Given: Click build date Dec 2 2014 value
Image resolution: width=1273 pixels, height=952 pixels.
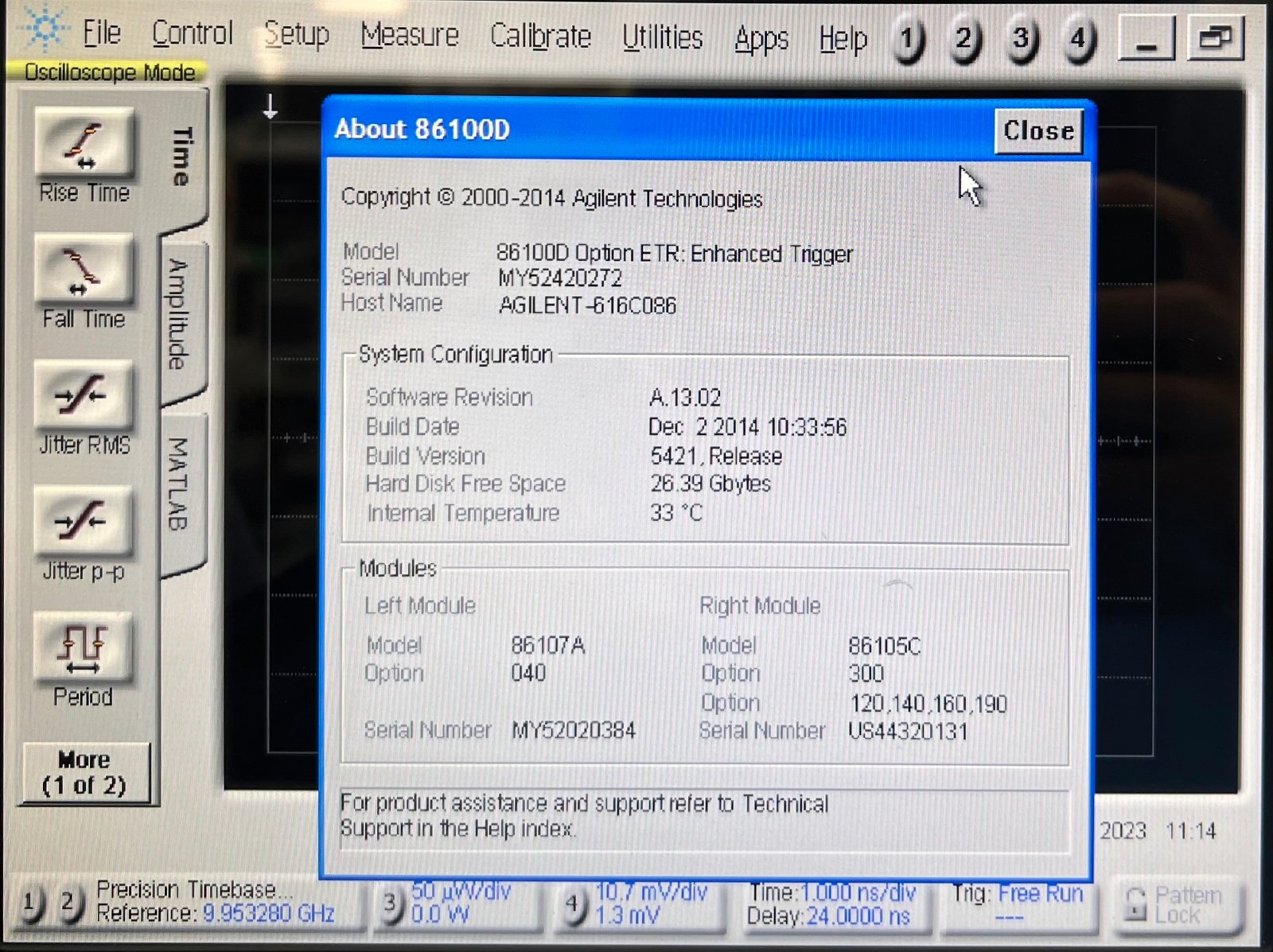Looking at the screenshot, I should pos(747,428).
